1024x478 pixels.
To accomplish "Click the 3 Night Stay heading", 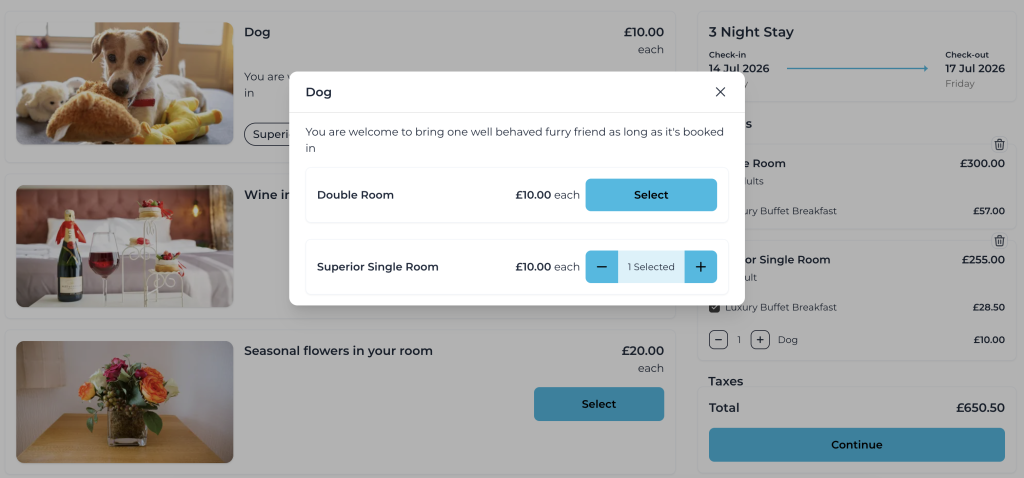I will (750, 32).
